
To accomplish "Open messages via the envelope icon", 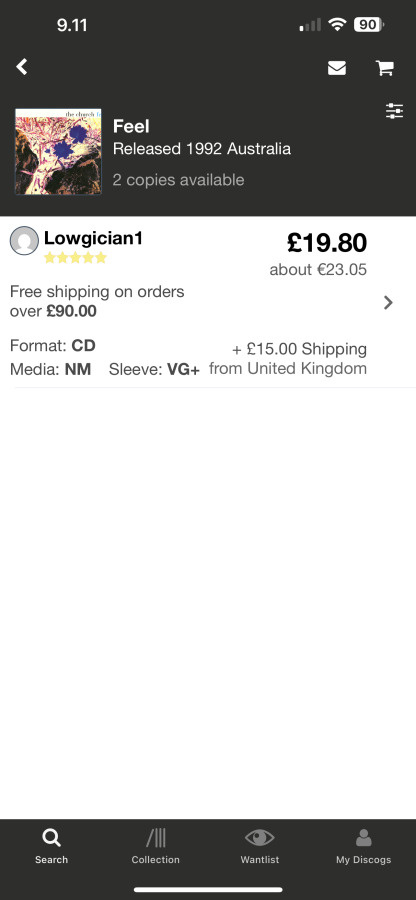I will (337, 68).
